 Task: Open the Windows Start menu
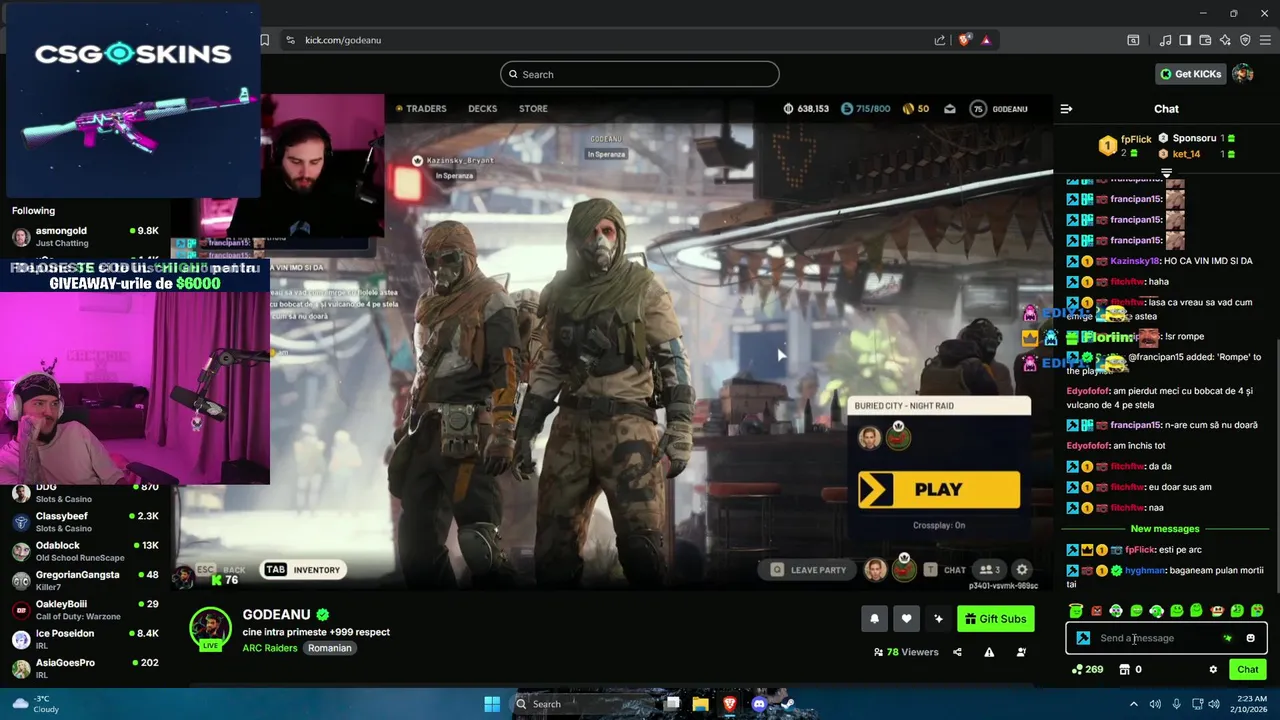point(492,704)
